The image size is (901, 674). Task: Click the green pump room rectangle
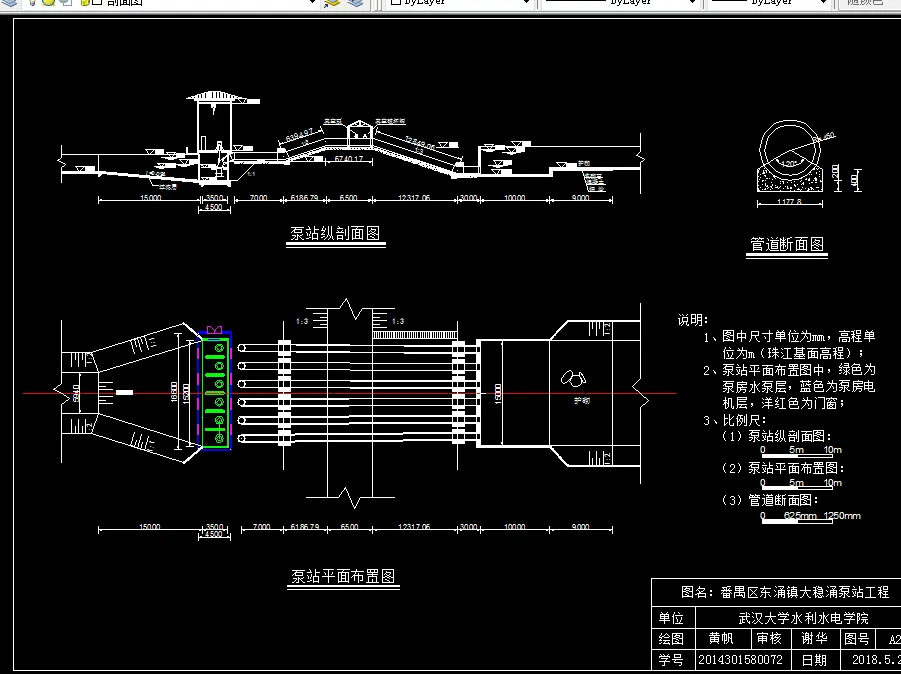[214, 392]
